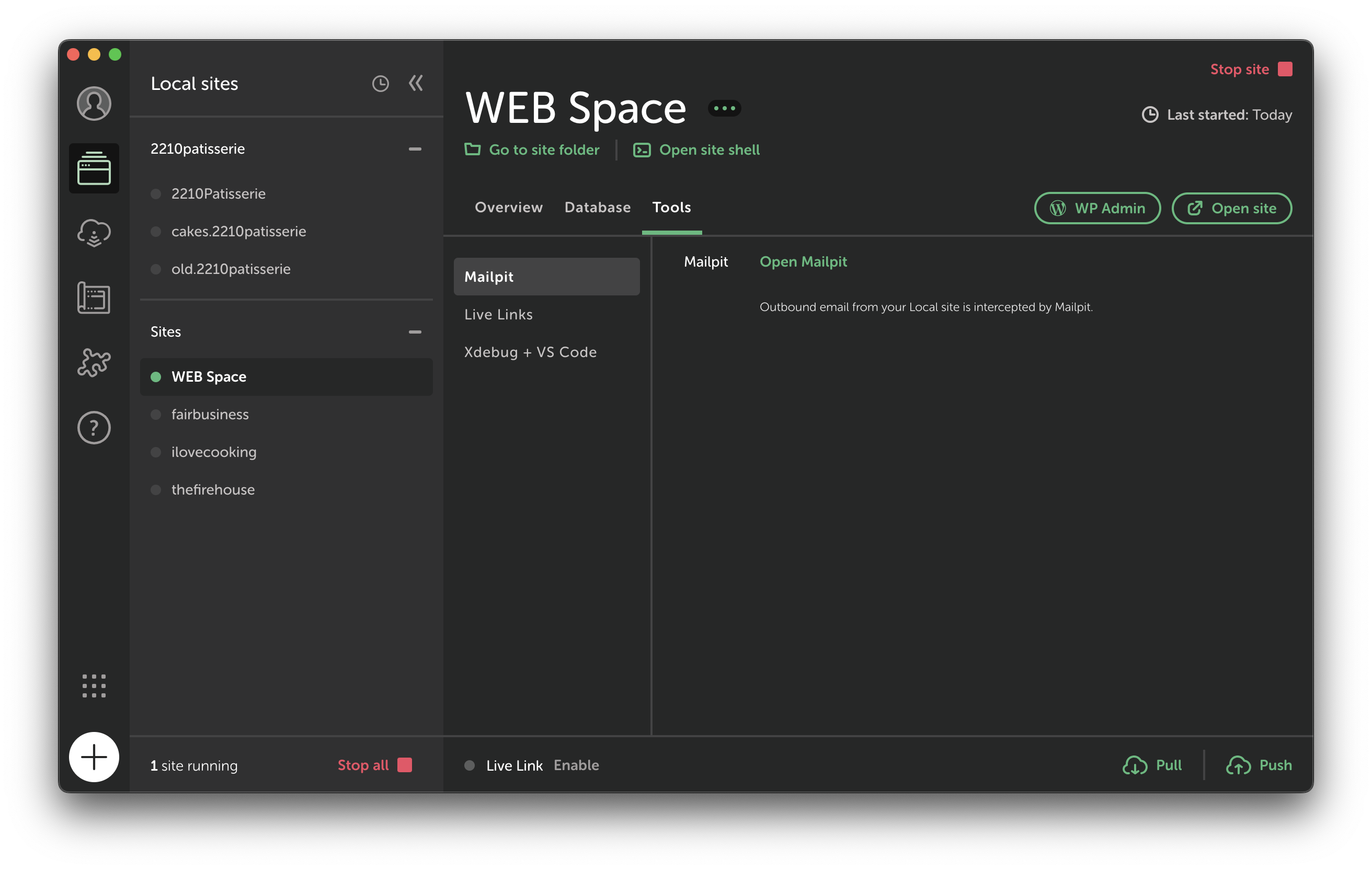
Task: Click Stop site red button
Action: (1251, 69)
